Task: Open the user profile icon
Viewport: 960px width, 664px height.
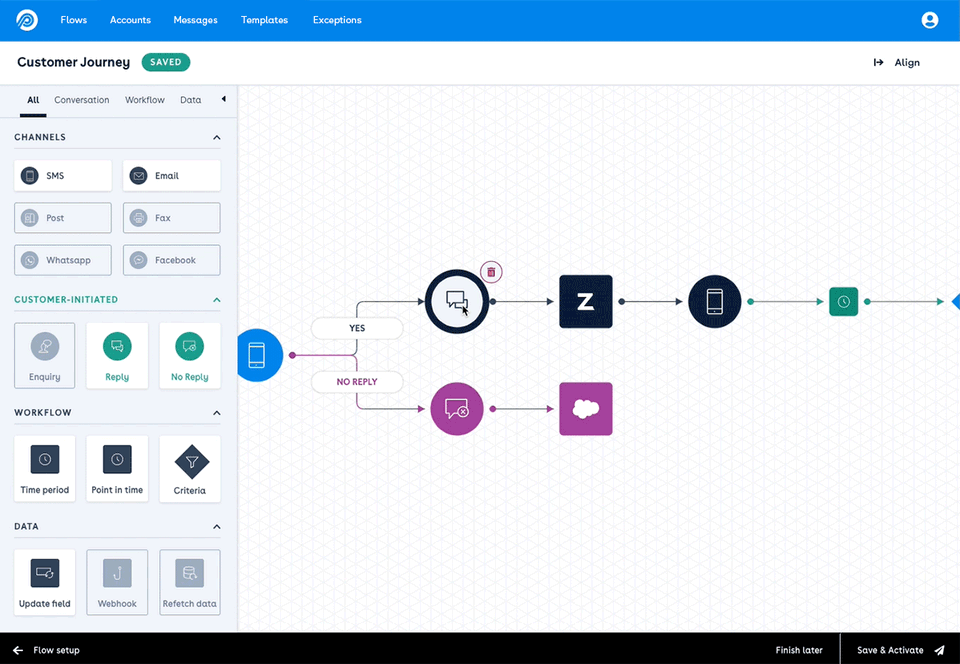Action: point(929,20)
